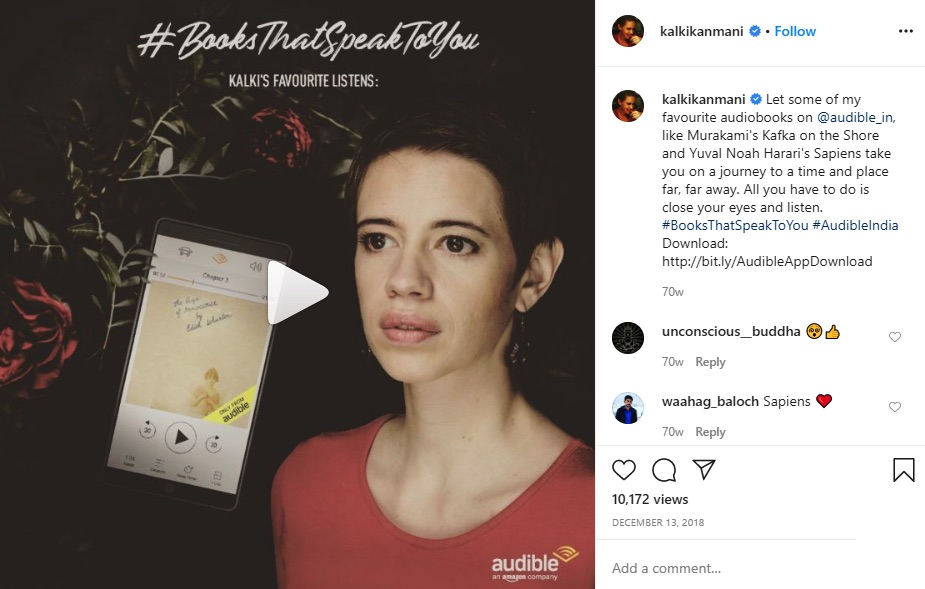925x589 pixels.
Task: Open the #AudibleIndia hashtag
Action: coord(855,225)
